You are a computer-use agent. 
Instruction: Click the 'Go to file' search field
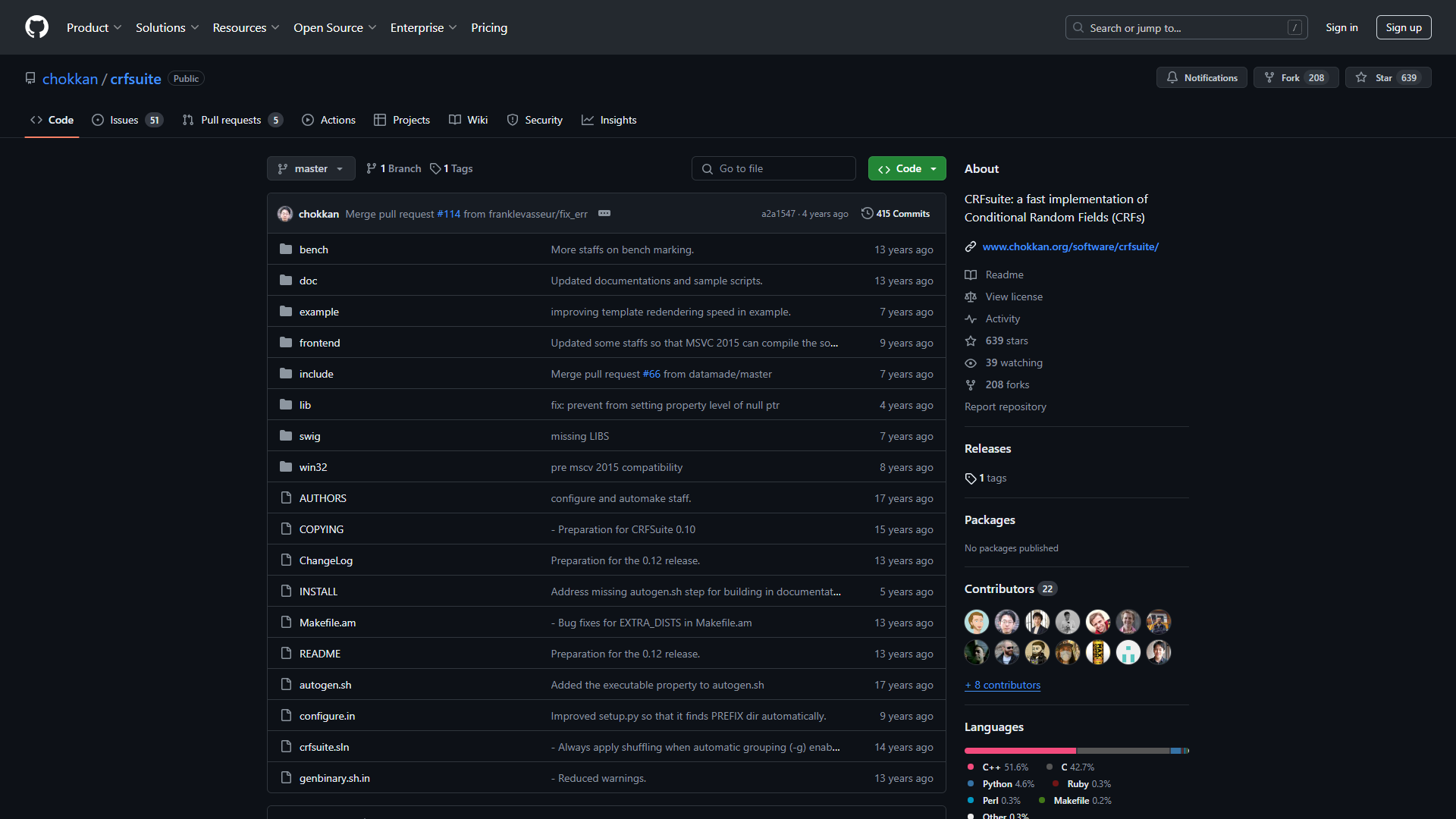click(x=773, y=168)
